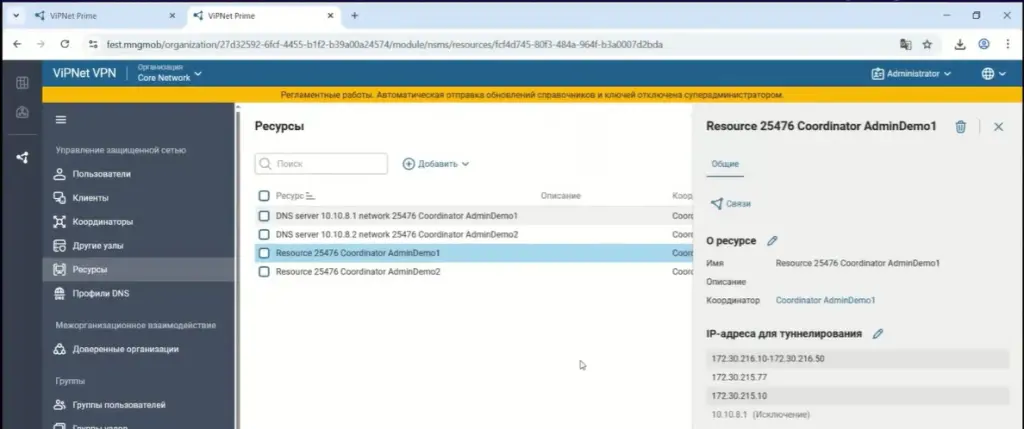Viewport: 1024px width, 429px height.
Task: Click IP range 172.30.216.10-172.30.216.50
Action: [x=857, y=358]
